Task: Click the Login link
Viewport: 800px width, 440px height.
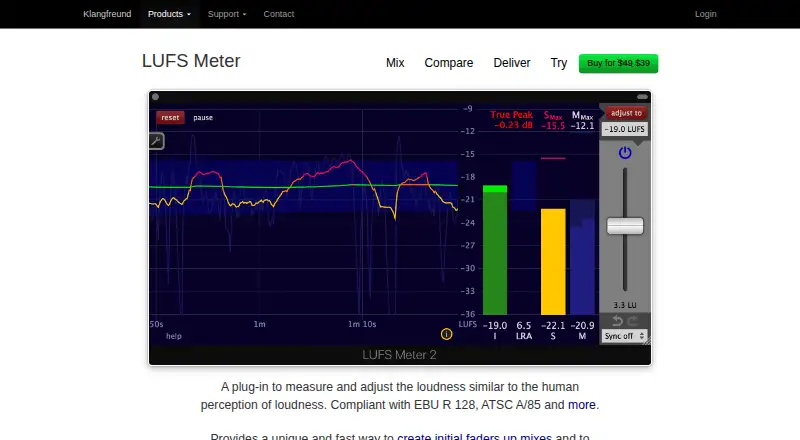Action: 706,14
